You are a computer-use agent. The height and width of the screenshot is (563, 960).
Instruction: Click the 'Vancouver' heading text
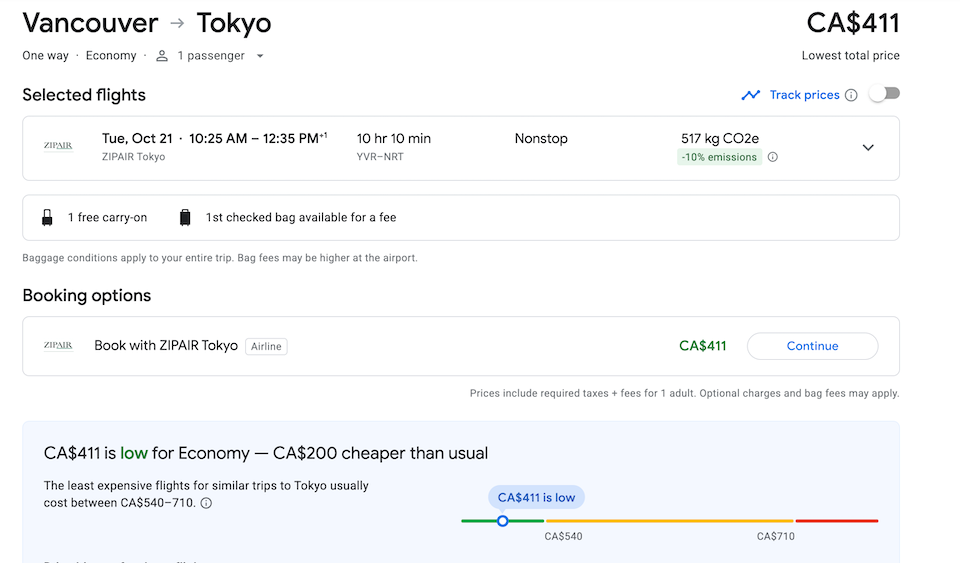[x=91, y=23]
